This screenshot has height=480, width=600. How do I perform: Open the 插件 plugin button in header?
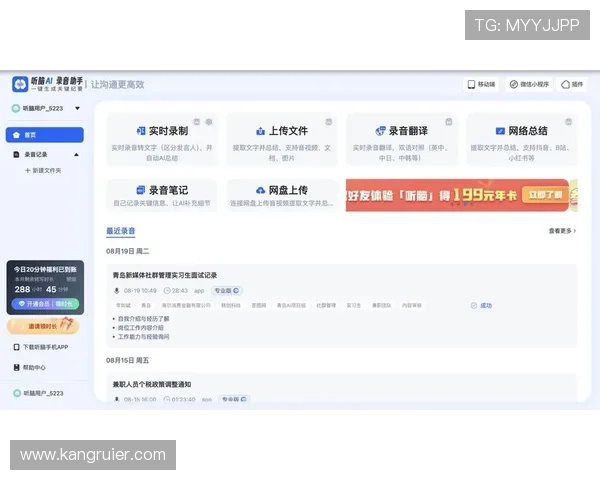(572, 84)
